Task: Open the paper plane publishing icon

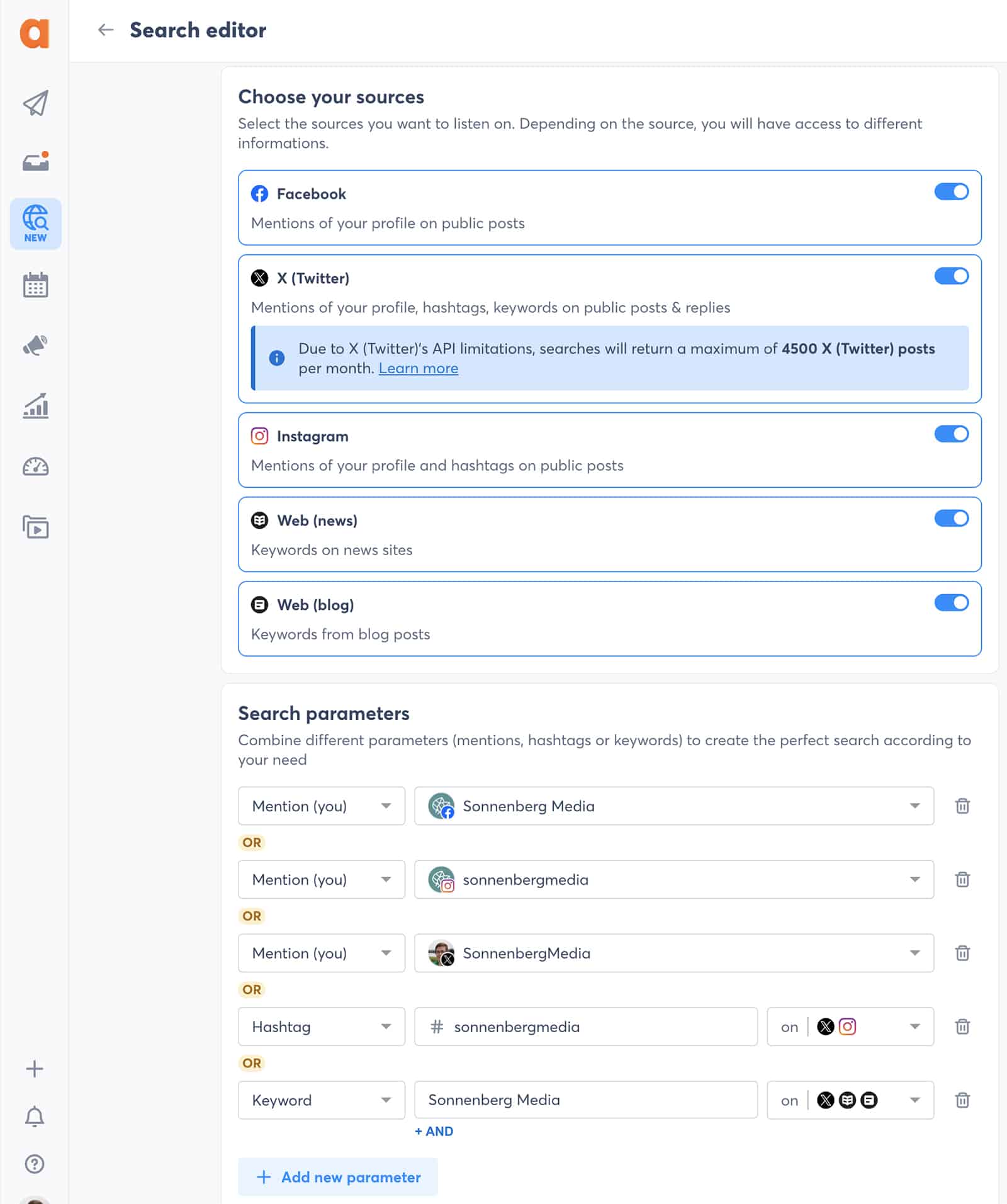Action: (x=35, y=103)
